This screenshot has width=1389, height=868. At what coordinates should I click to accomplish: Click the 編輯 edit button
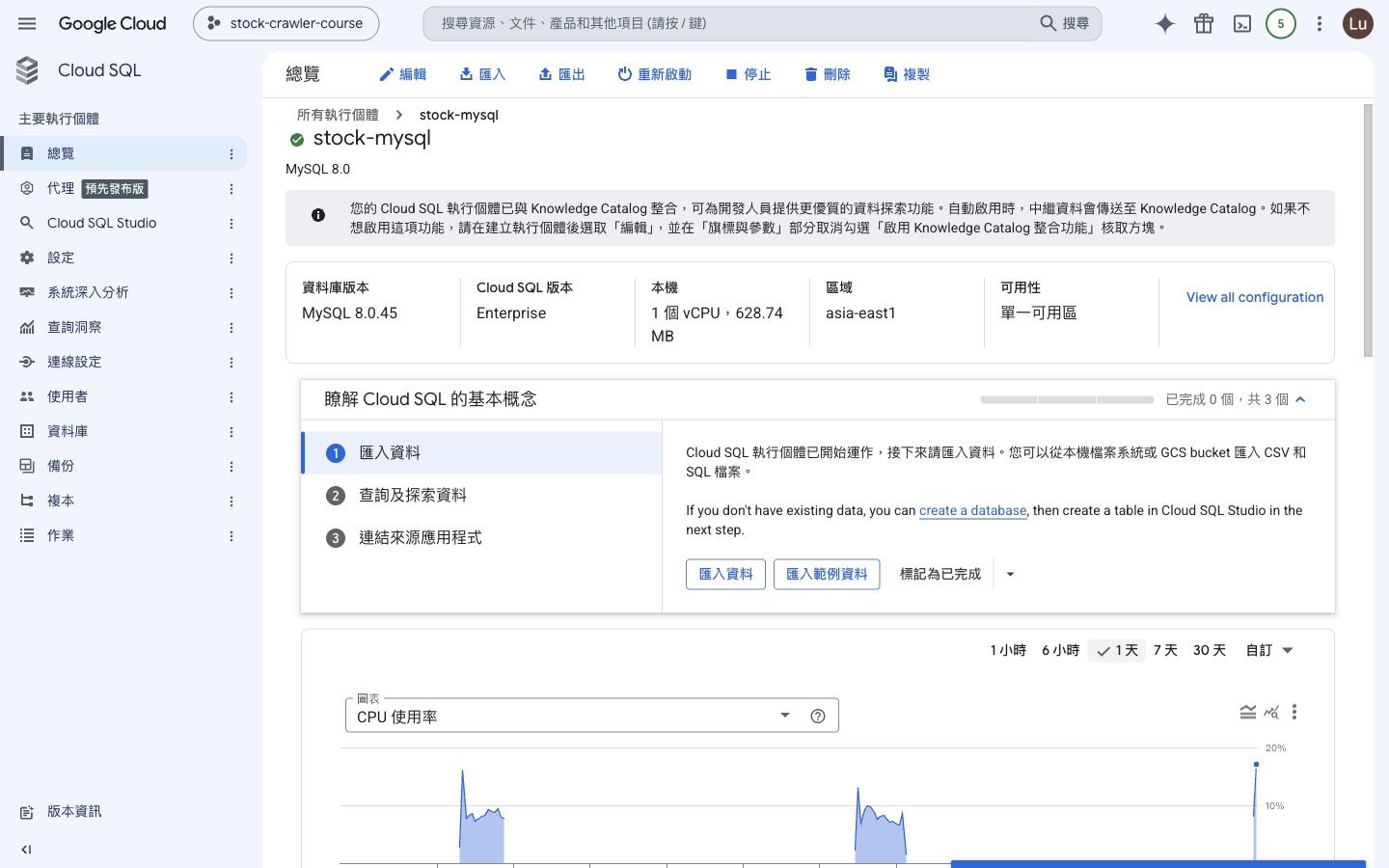tap(402, 74)
